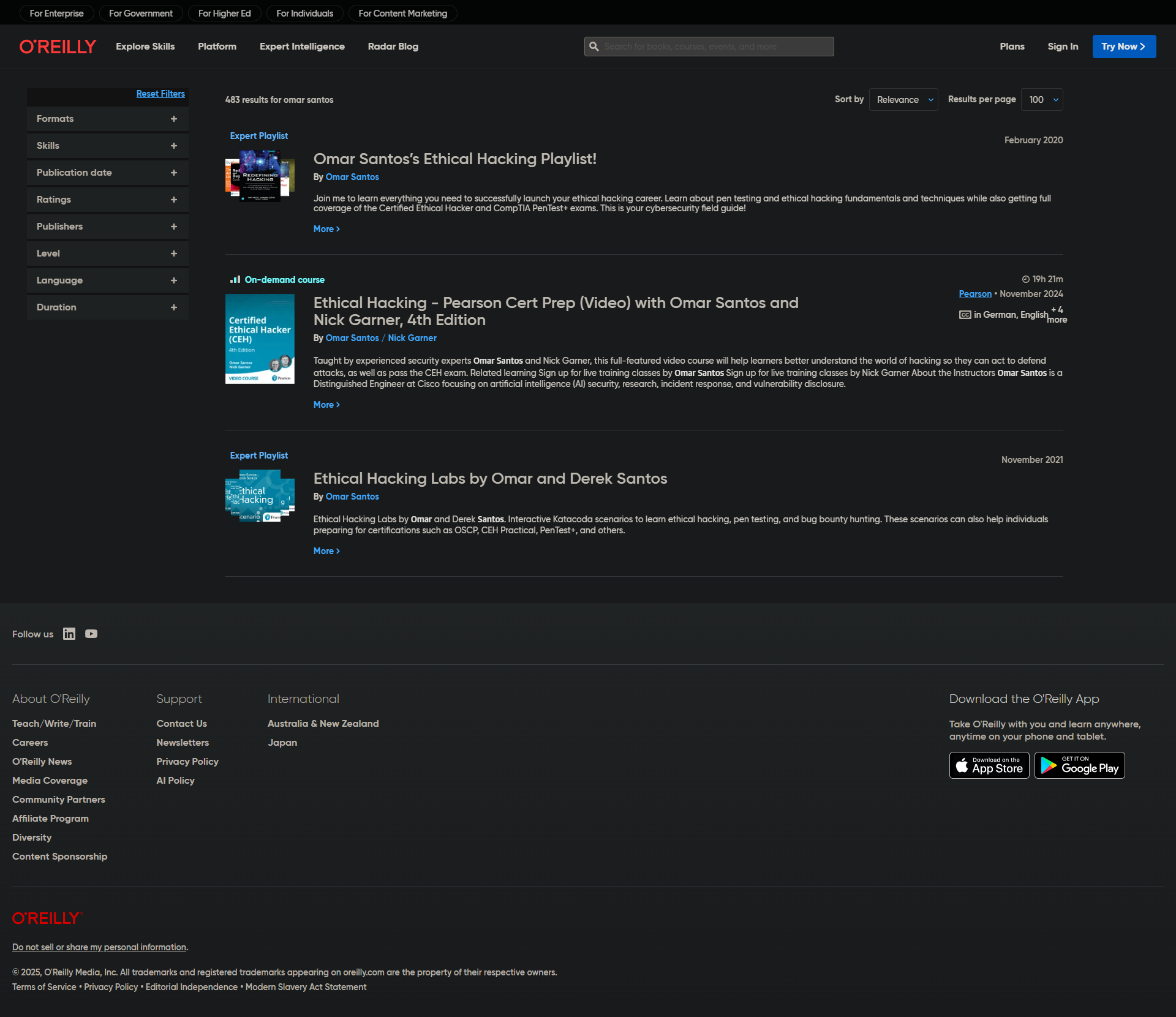1176x1017 pixels.
Task: Expand the Publishers filter
Action: tap(108, 227)
